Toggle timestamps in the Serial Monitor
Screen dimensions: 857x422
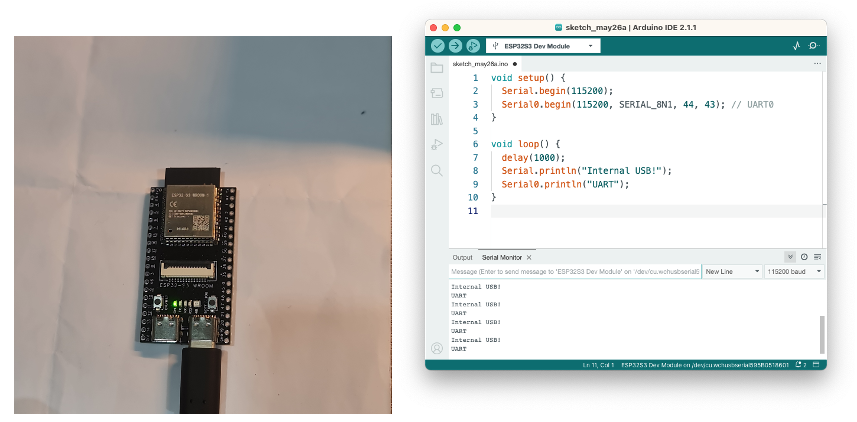[x=804, y=257]
